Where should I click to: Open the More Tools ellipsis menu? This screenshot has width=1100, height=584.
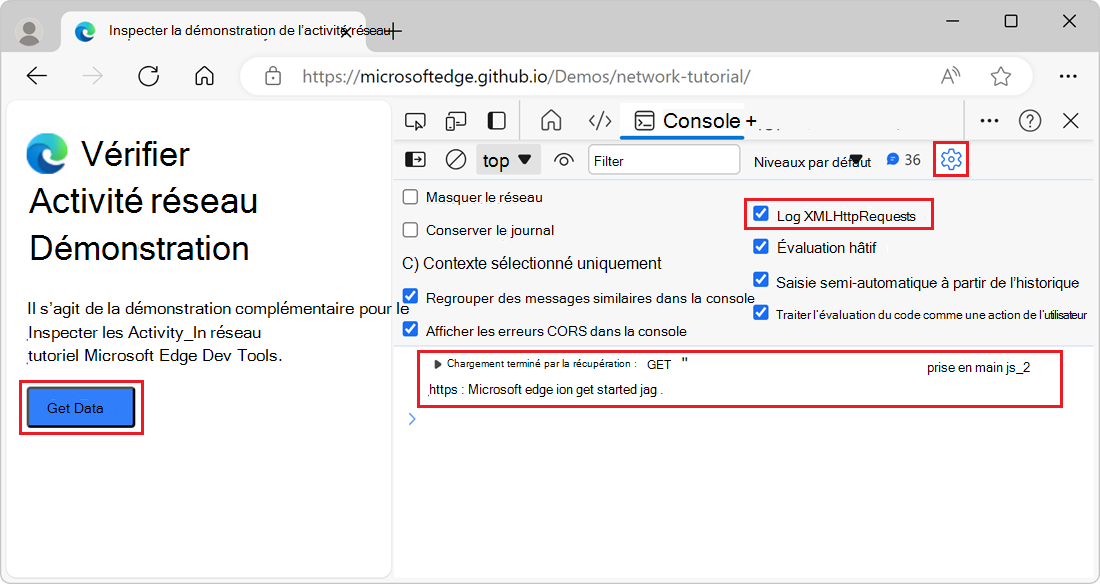989,119
